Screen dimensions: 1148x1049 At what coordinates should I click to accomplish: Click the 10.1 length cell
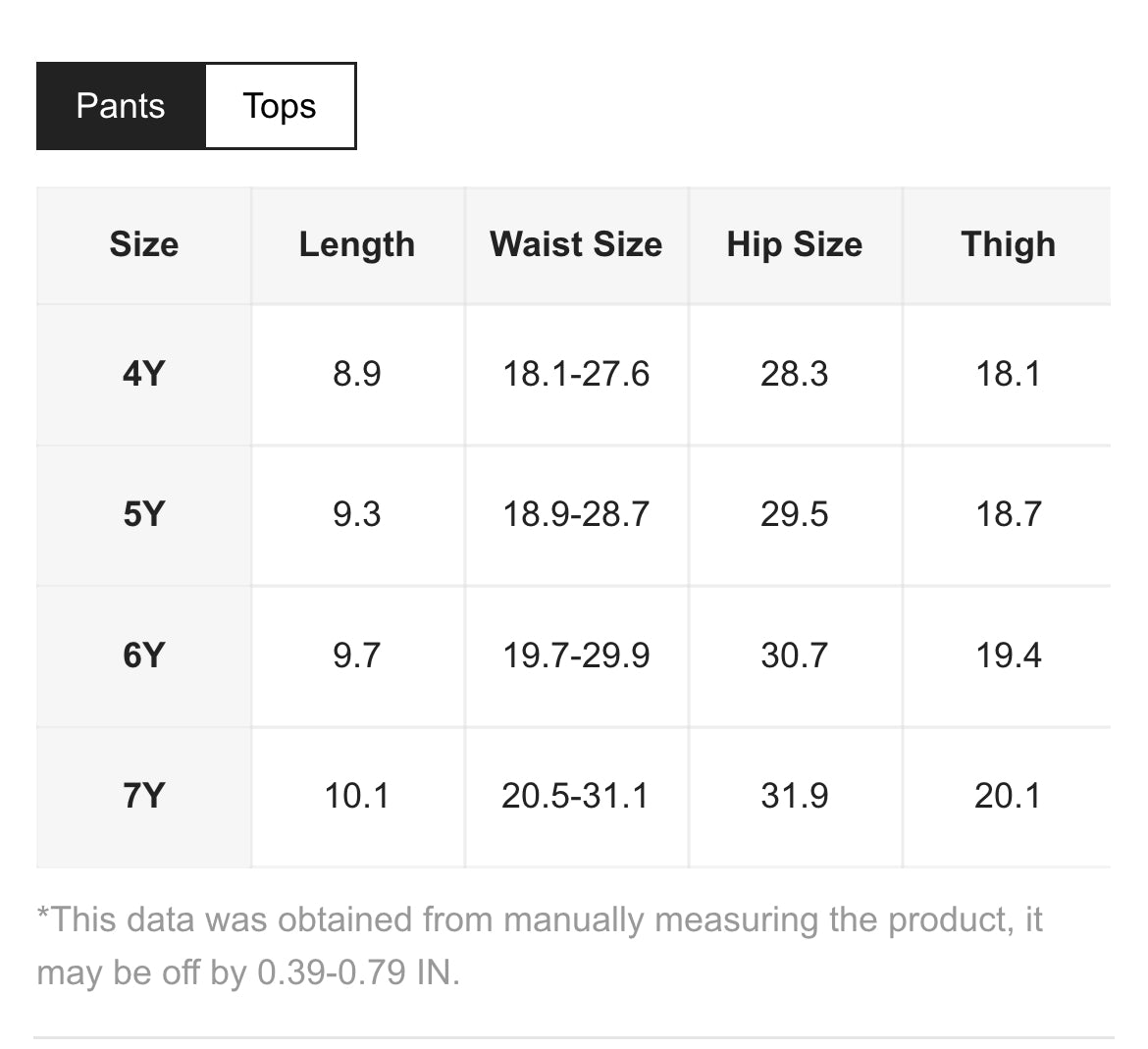tap(357, 795)
